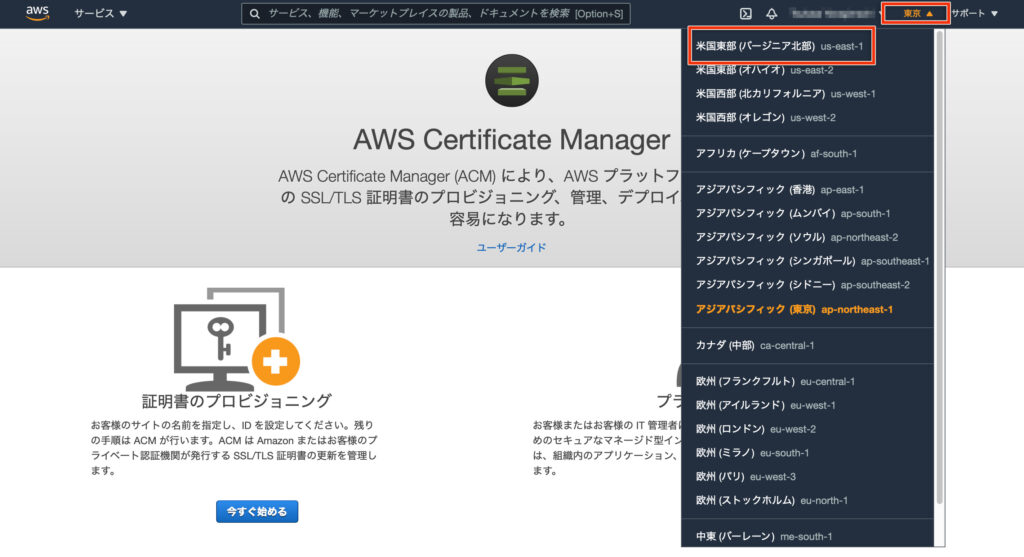Expand the サービス services menu

101,13
